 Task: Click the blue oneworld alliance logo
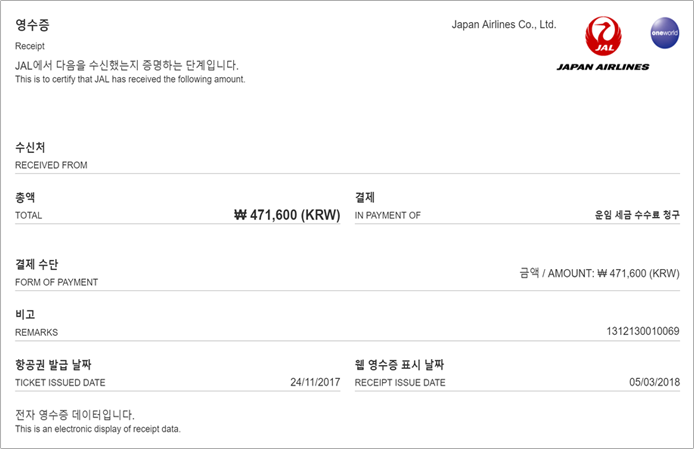(663, 33)
